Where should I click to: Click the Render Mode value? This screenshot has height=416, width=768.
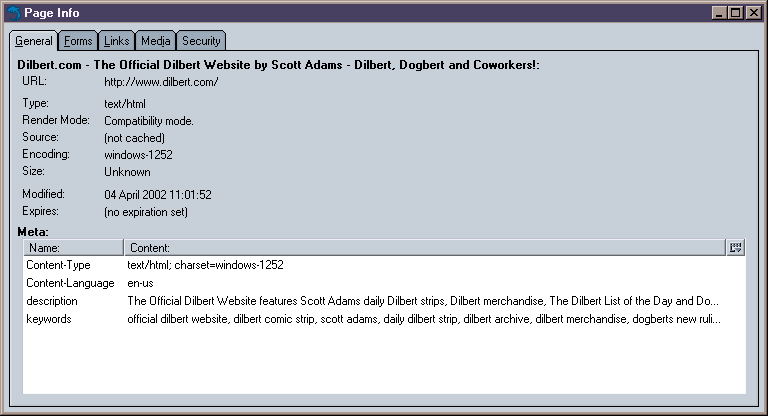(149, 121)
